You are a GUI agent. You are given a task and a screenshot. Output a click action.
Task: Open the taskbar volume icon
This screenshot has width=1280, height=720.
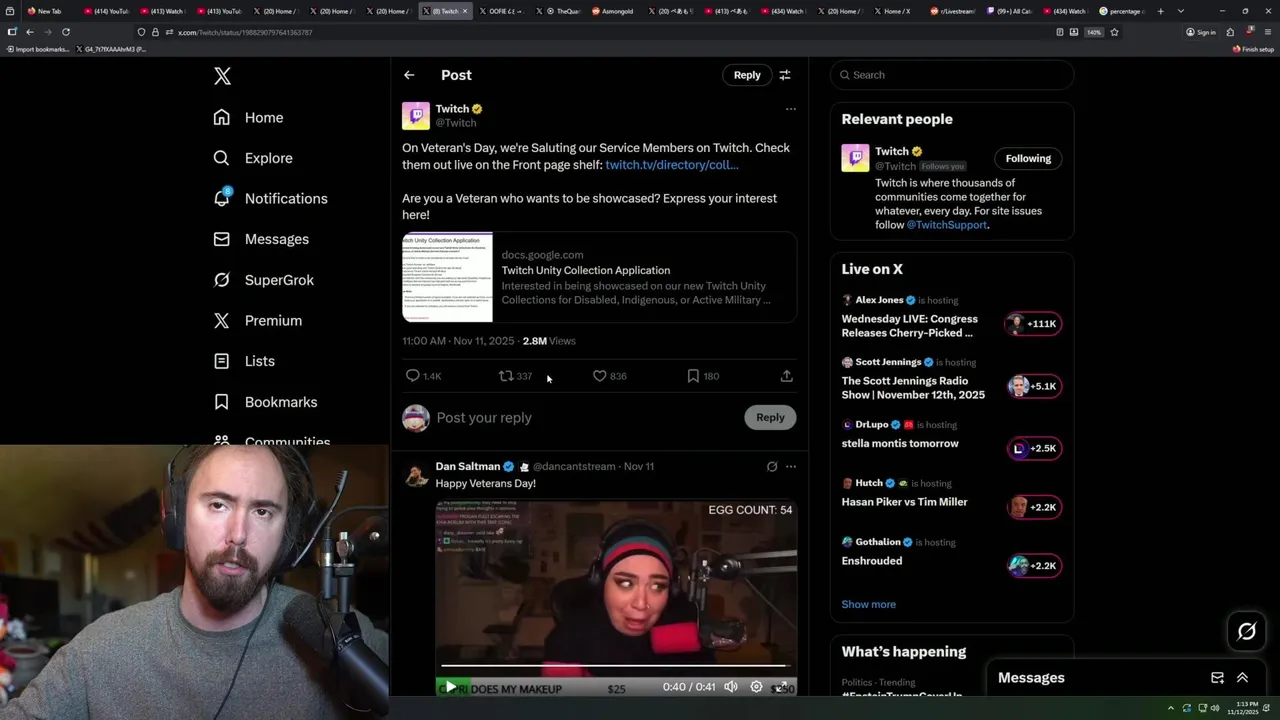1215,708
